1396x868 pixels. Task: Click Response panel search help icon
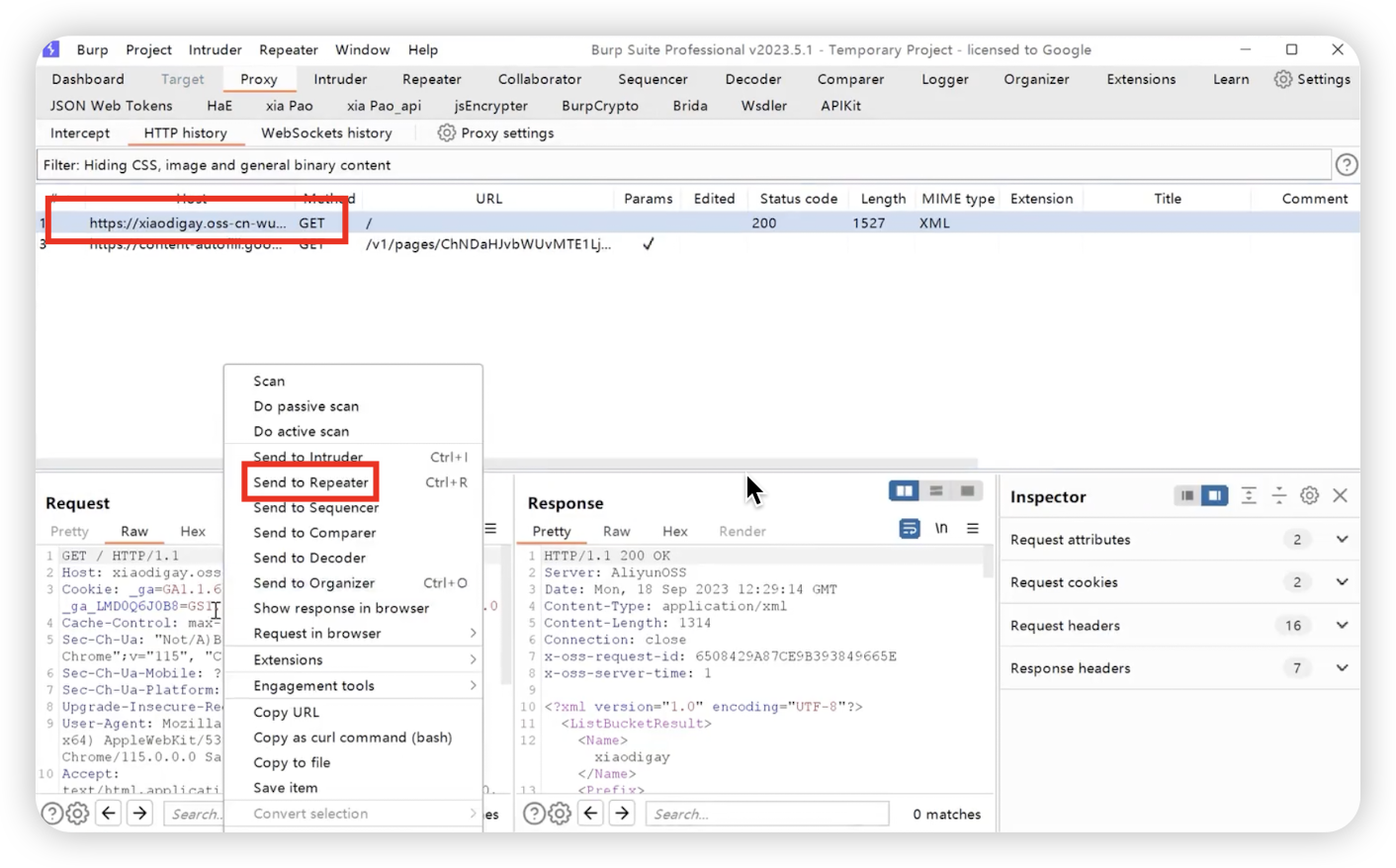point(534,814)
